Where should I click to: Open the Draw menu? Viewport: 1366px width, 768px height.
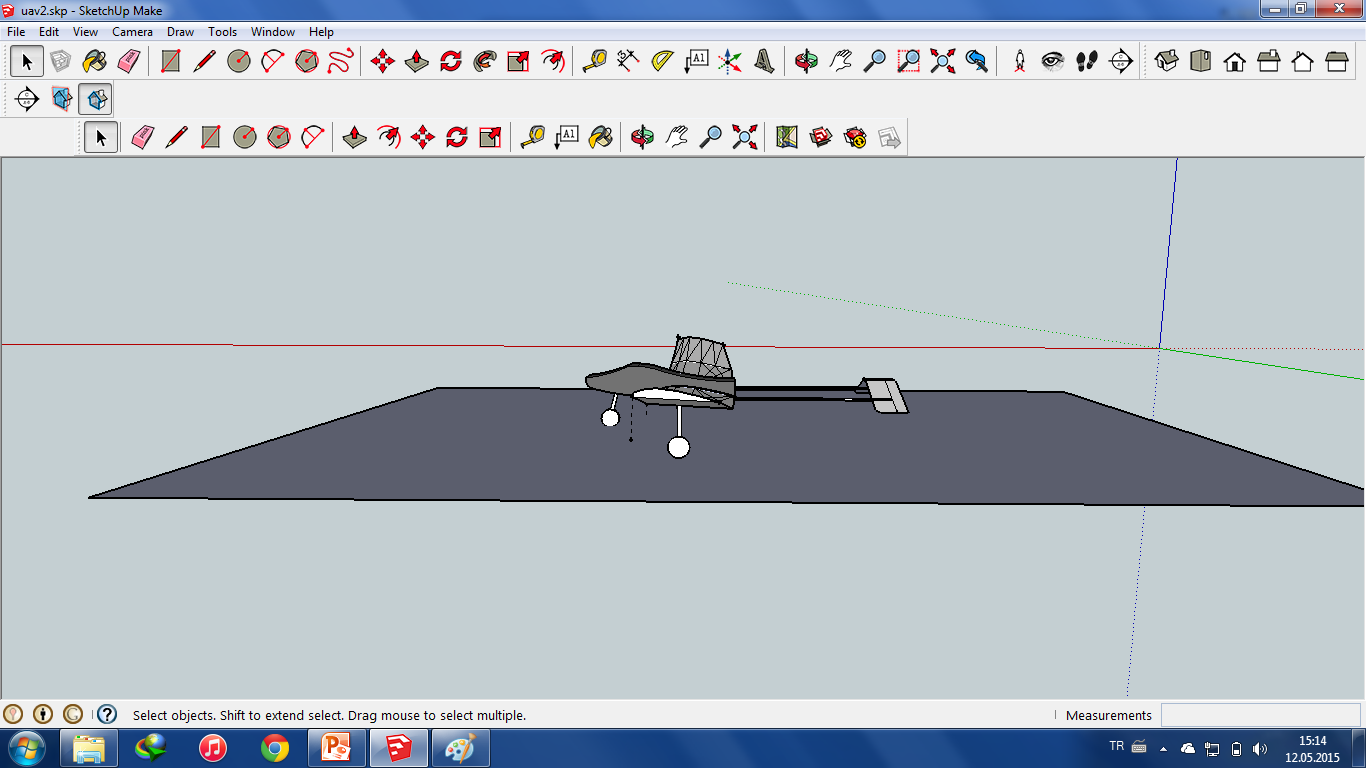point(180,32)
